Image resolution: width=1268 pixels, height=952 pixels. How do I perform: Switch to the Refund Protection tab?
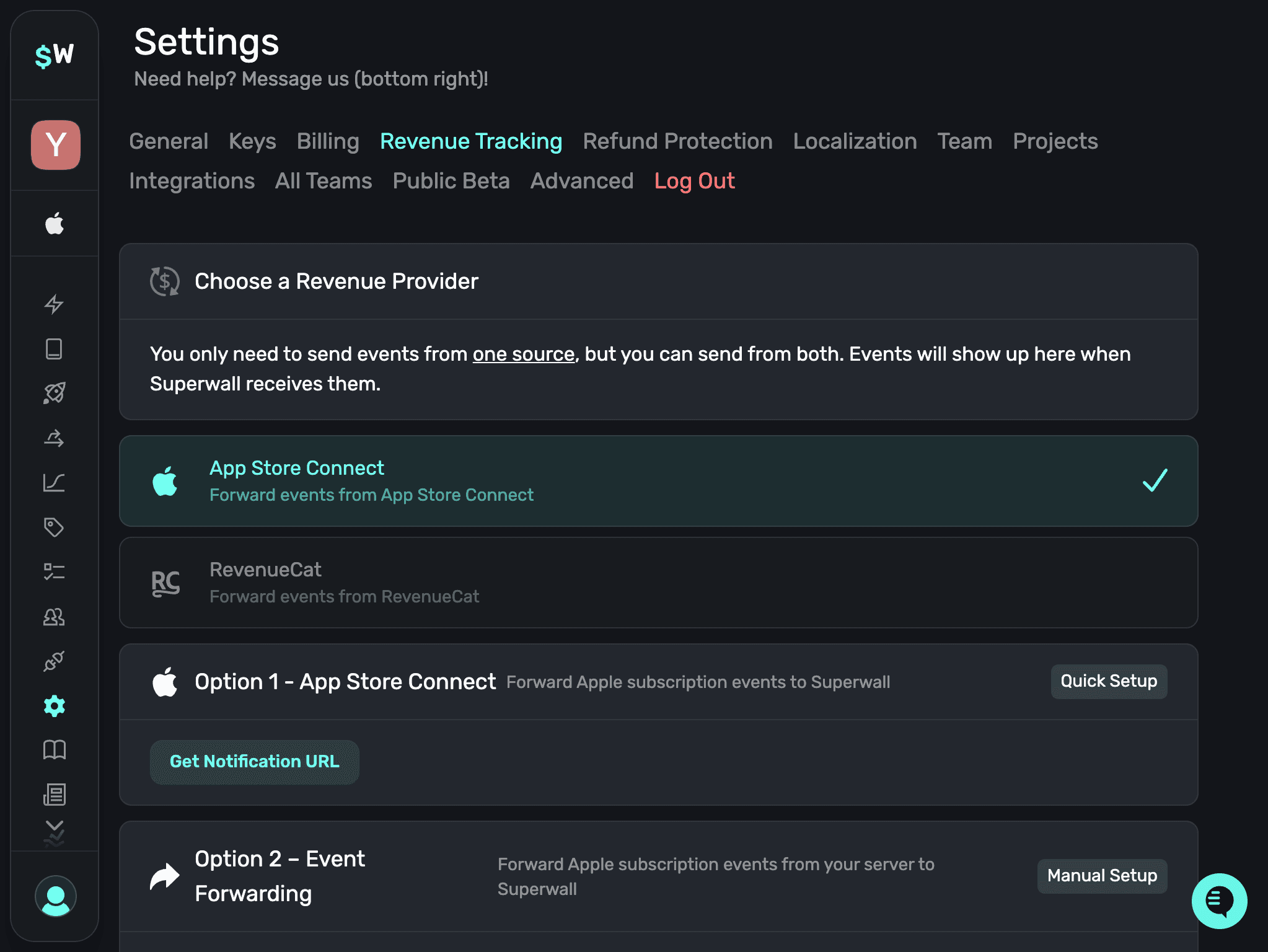[677, 141]
